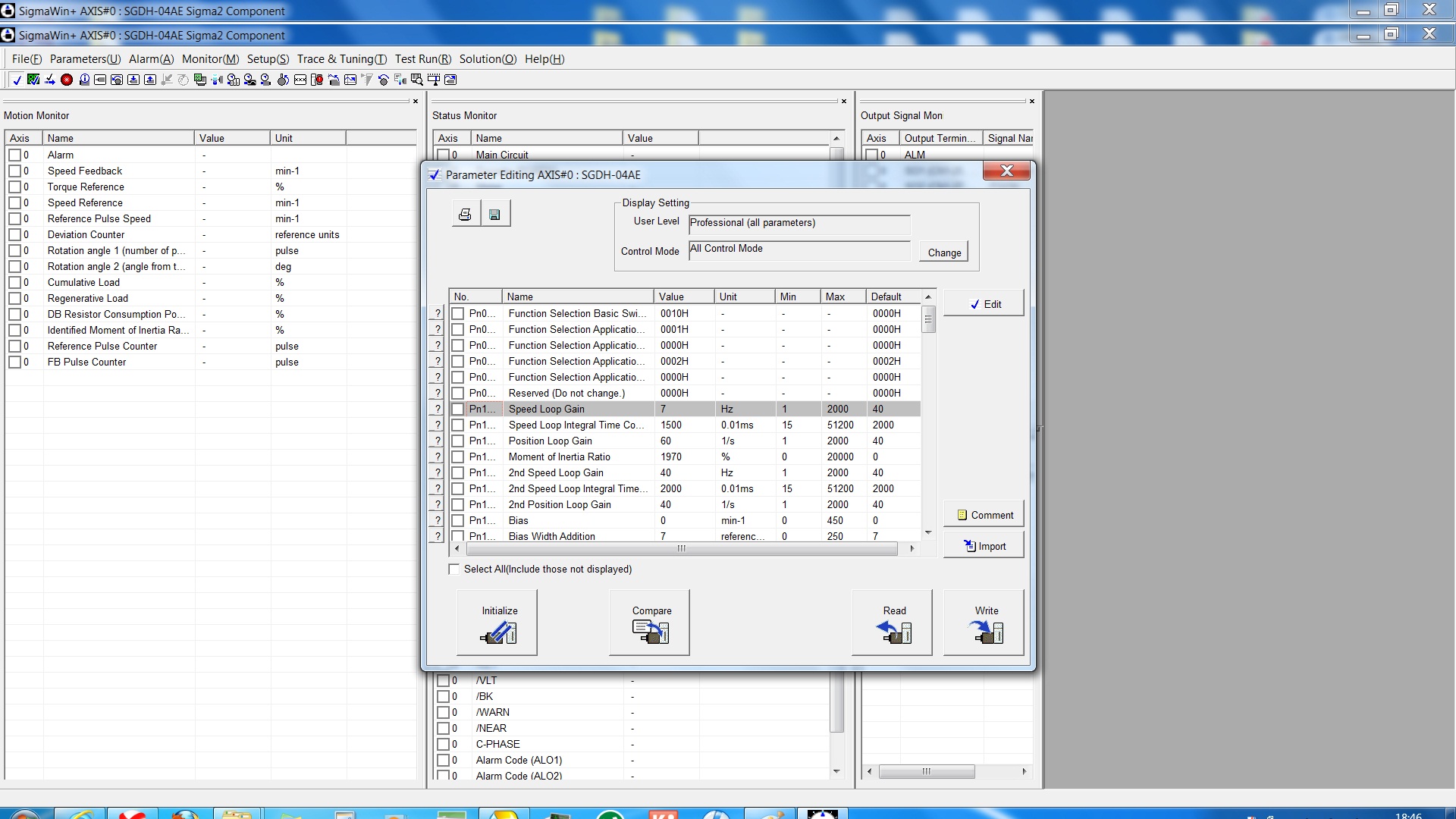Tick the Torque Reference checkbox in Motion Monitor
Viewport: 1456px width, 819px height.
click(x=14, y=187)
